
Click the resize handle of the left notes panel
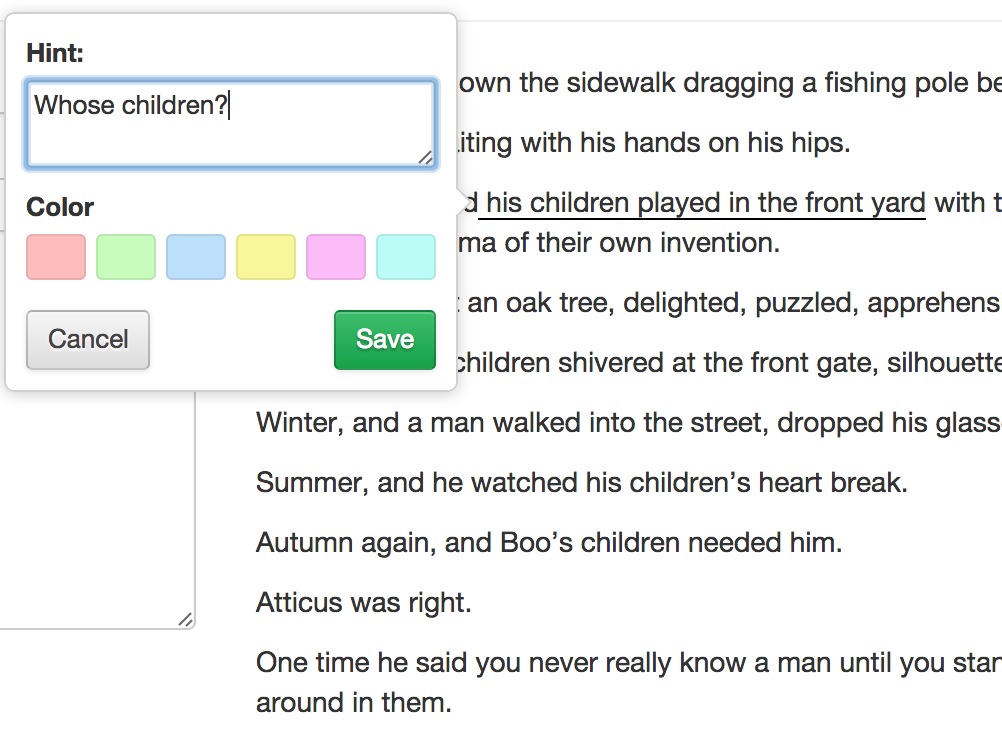pyautogui.click(x=186, y=620)
